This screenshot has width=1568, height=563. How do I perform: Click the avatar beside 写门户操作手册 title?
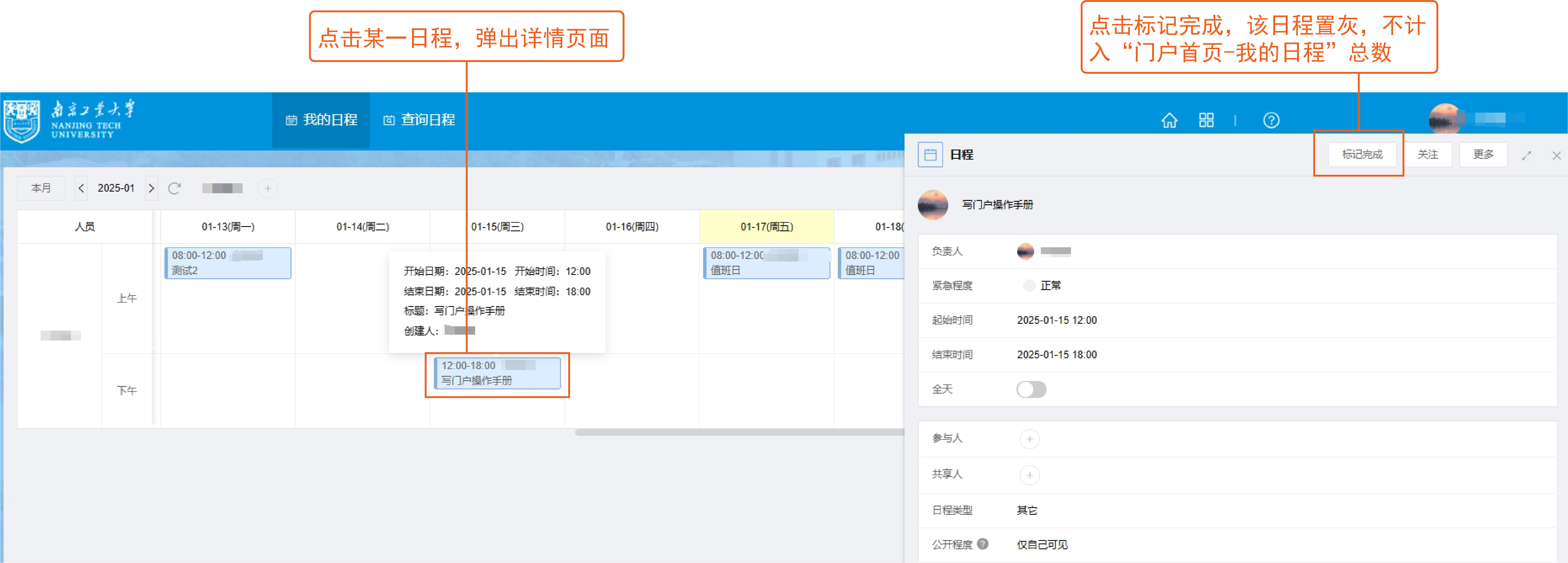tap(932, 205)
